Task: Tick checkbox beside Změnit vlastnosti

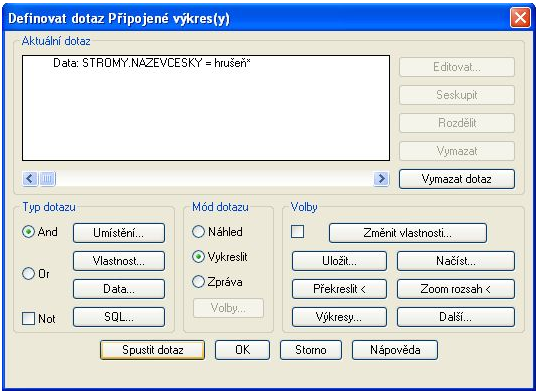Action: pos(297,232)
